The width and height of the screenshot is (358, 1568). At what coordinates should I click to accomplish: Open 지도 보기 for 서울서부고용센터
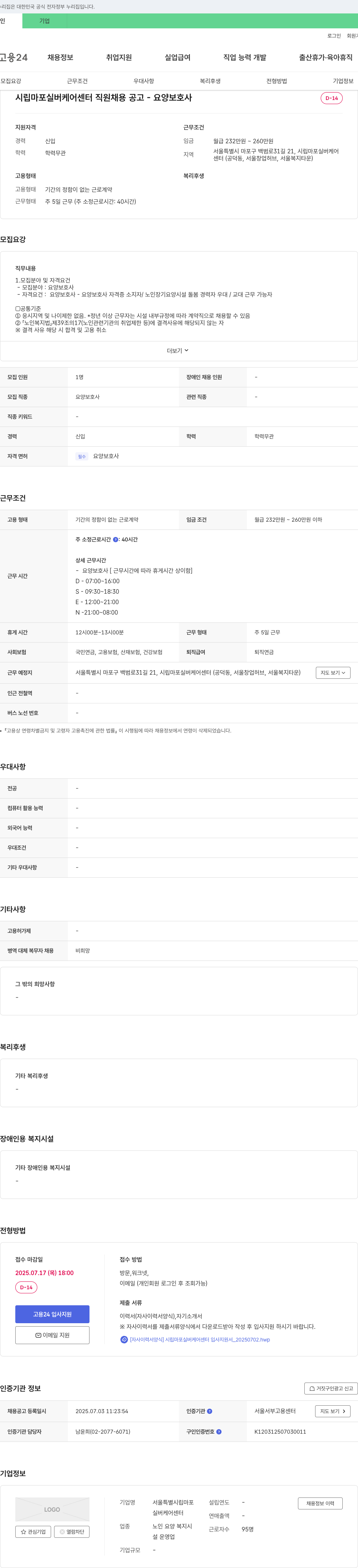(333, 1411)
